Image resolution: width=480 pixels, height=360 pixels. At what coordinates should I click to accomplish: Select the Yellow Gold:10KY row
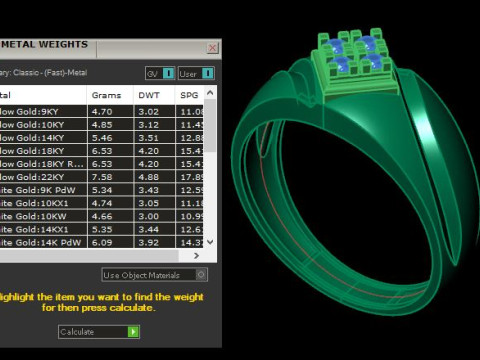102,125
